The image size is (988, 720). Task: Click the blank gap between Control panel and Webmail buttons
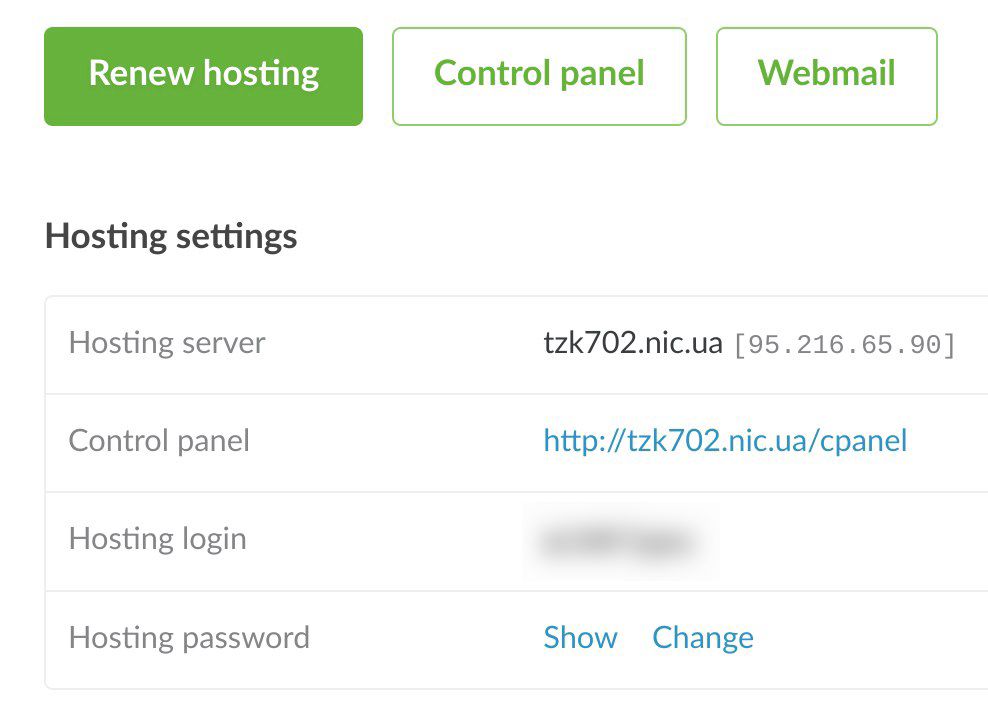click(x=701, y=76)
